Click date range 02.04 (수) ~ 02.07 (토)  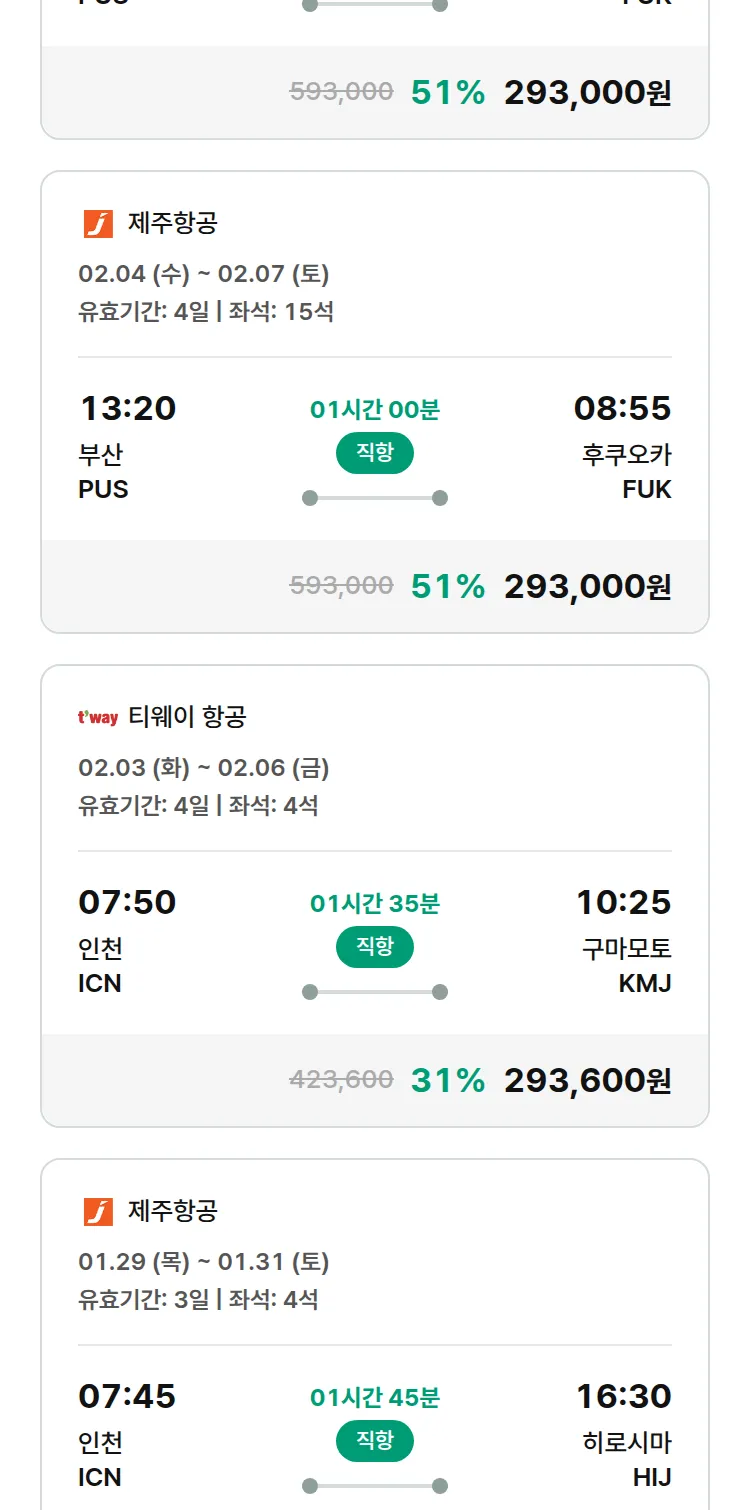[204, 274]
